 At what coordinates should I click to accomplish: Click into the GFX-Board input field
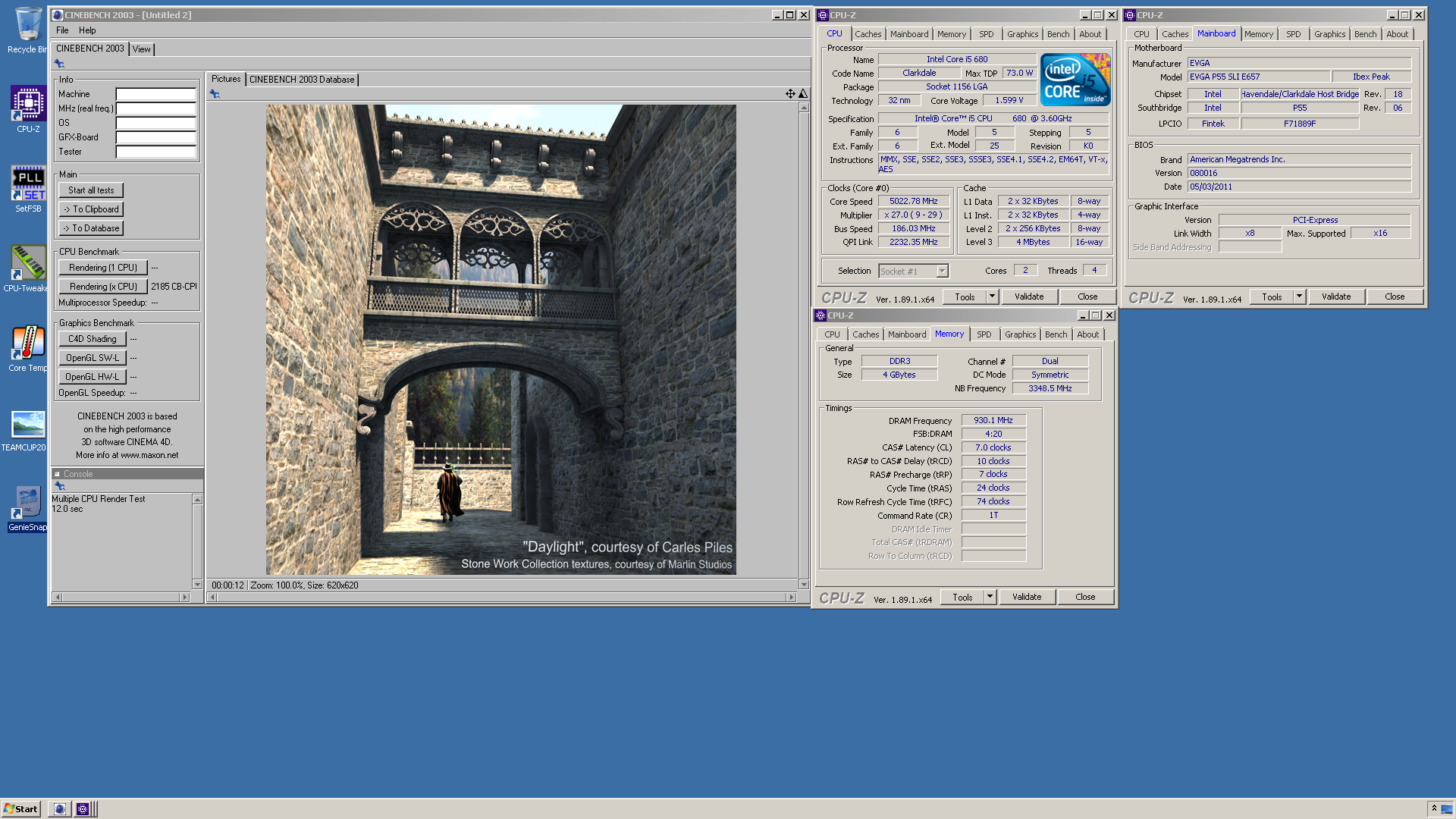(155, 137)
